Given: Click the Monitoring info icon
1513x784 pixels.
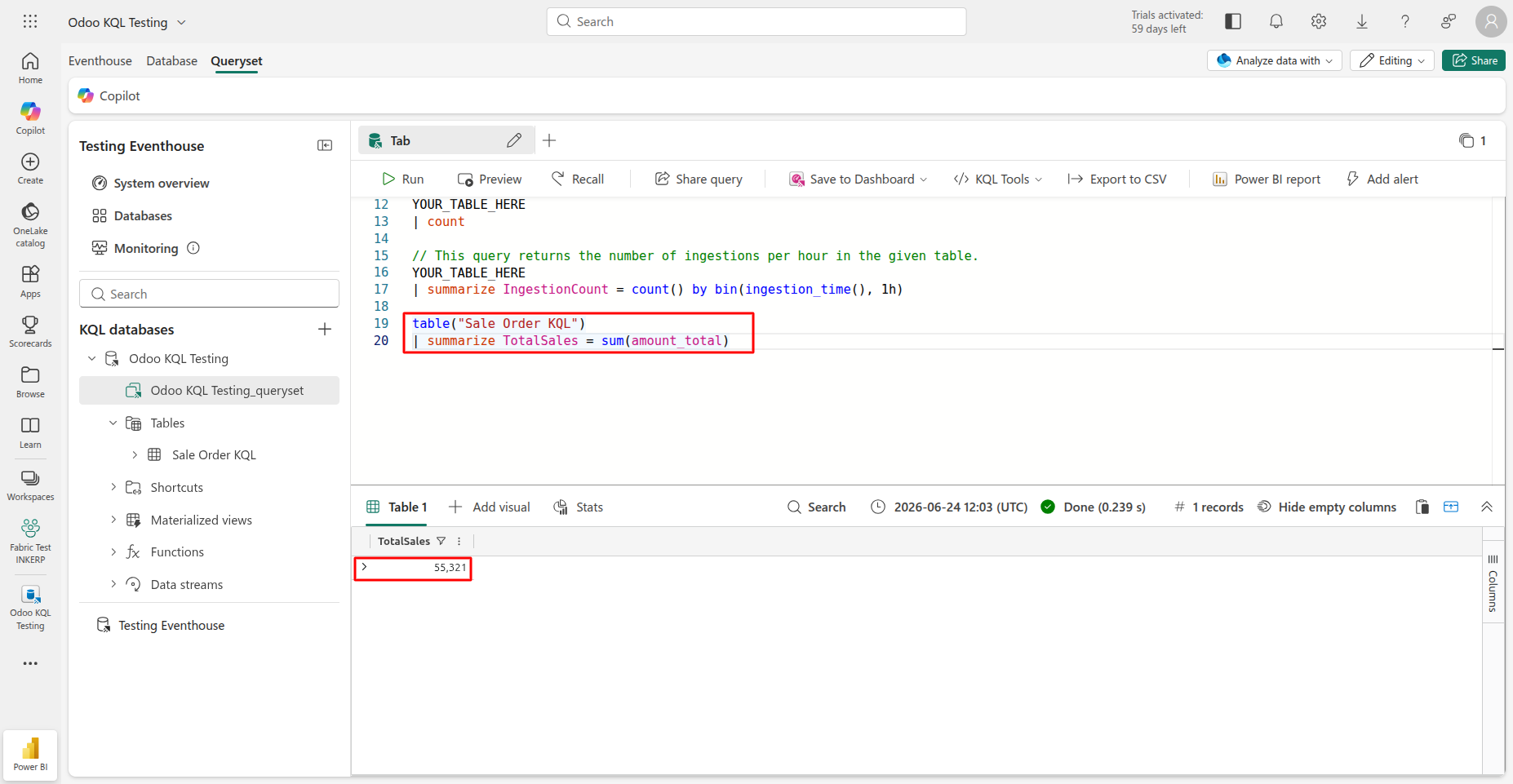Looking at the screenshot, I should click(x=193, y=248).
